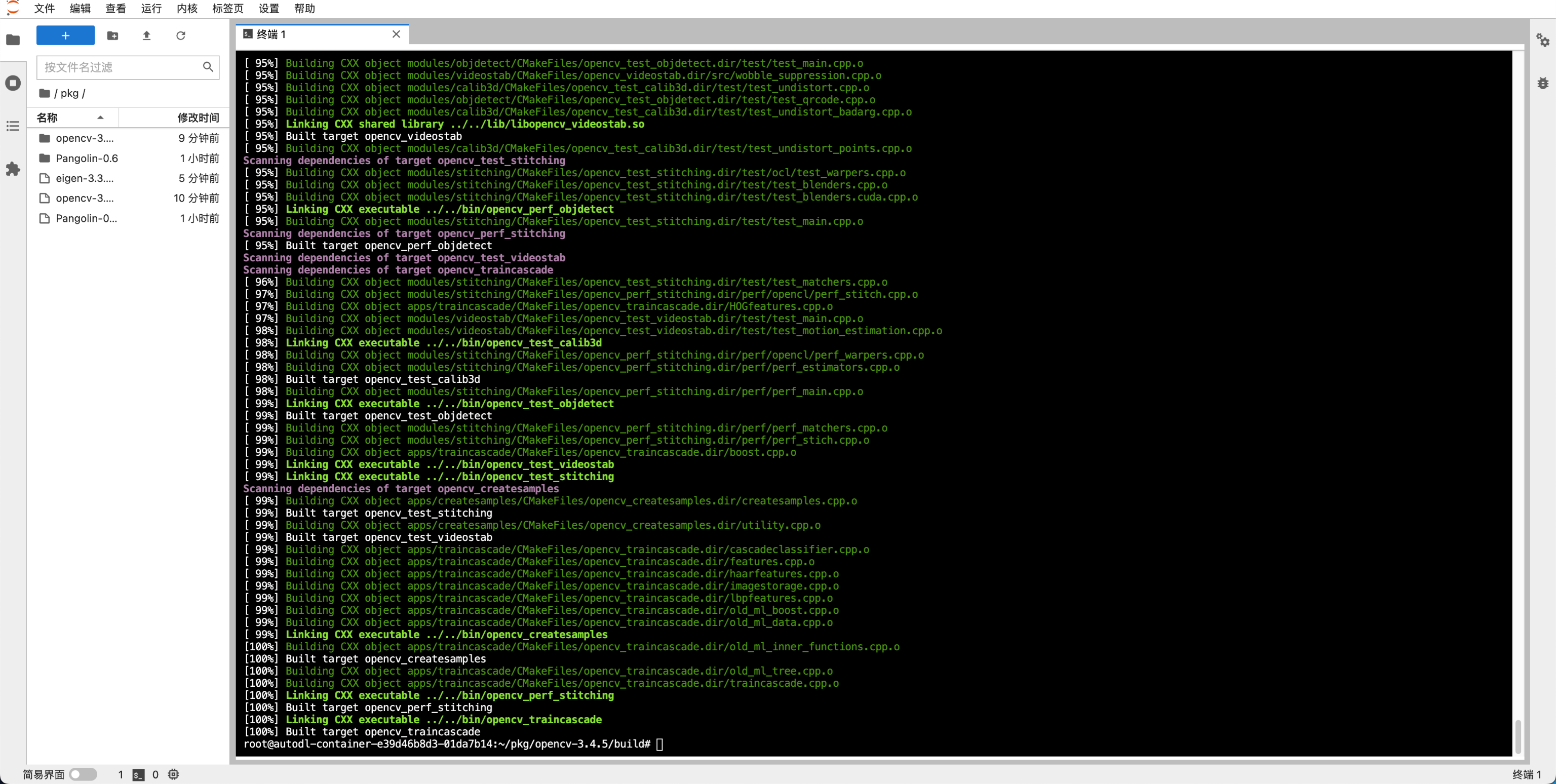This screenshot has width=1556, height=784.
Task: Select the opencv-3.... folder modified 9 minutes ago
Action: click(x=129, y=138)
